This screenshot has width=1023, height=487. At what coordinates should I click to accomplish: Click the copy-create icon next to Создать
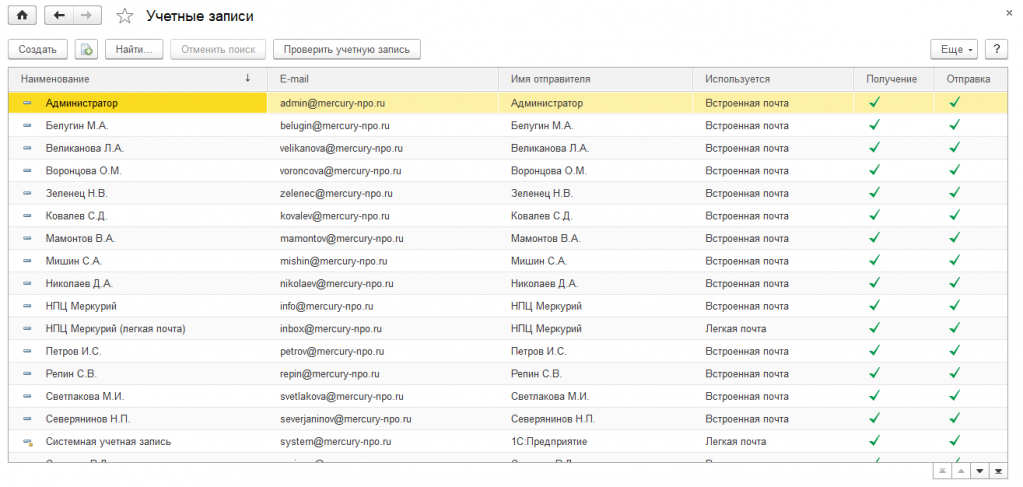[86, 49]
